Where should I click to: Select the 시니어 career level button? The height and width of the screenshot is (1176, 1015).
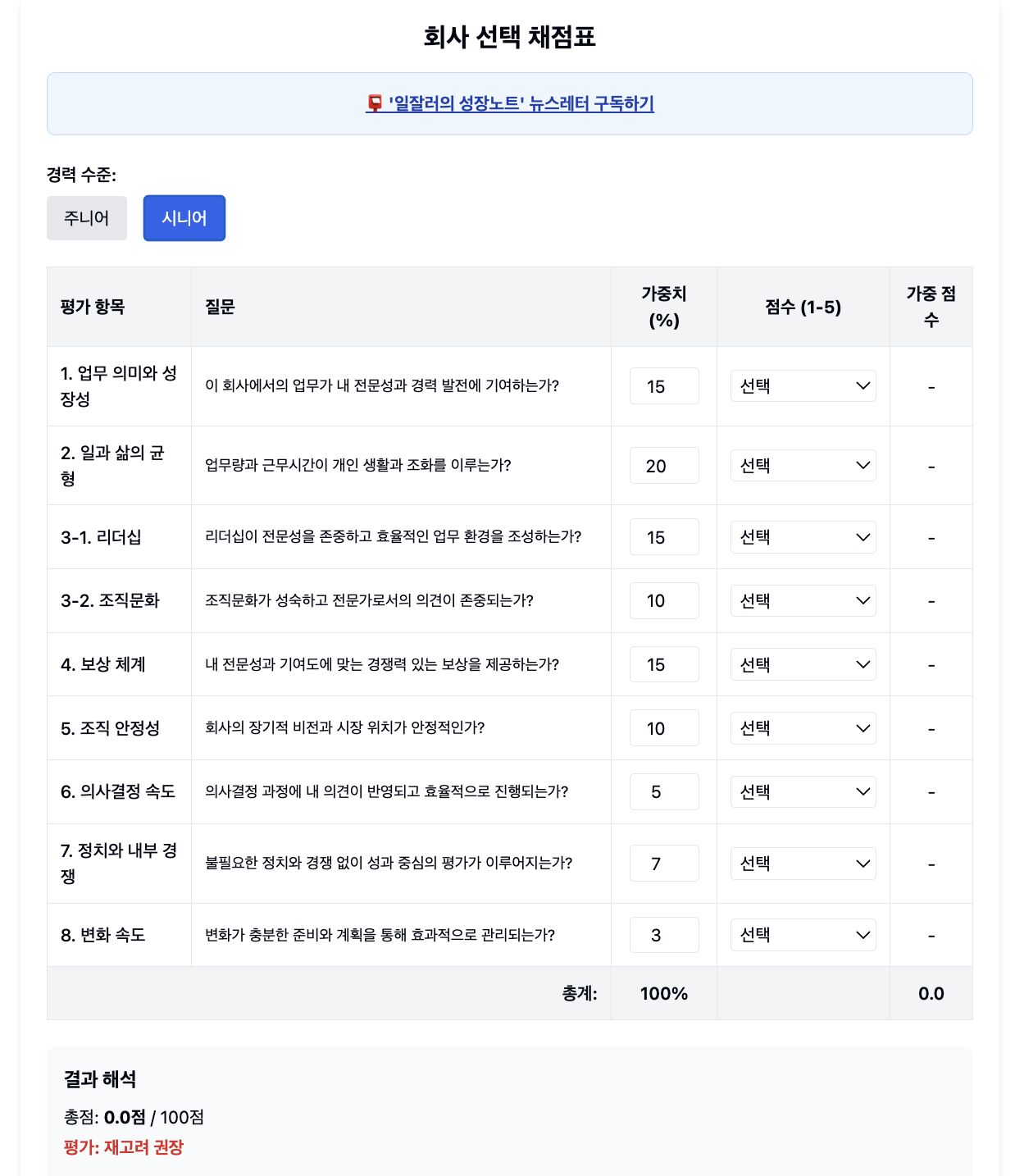[x=184, y=217]
